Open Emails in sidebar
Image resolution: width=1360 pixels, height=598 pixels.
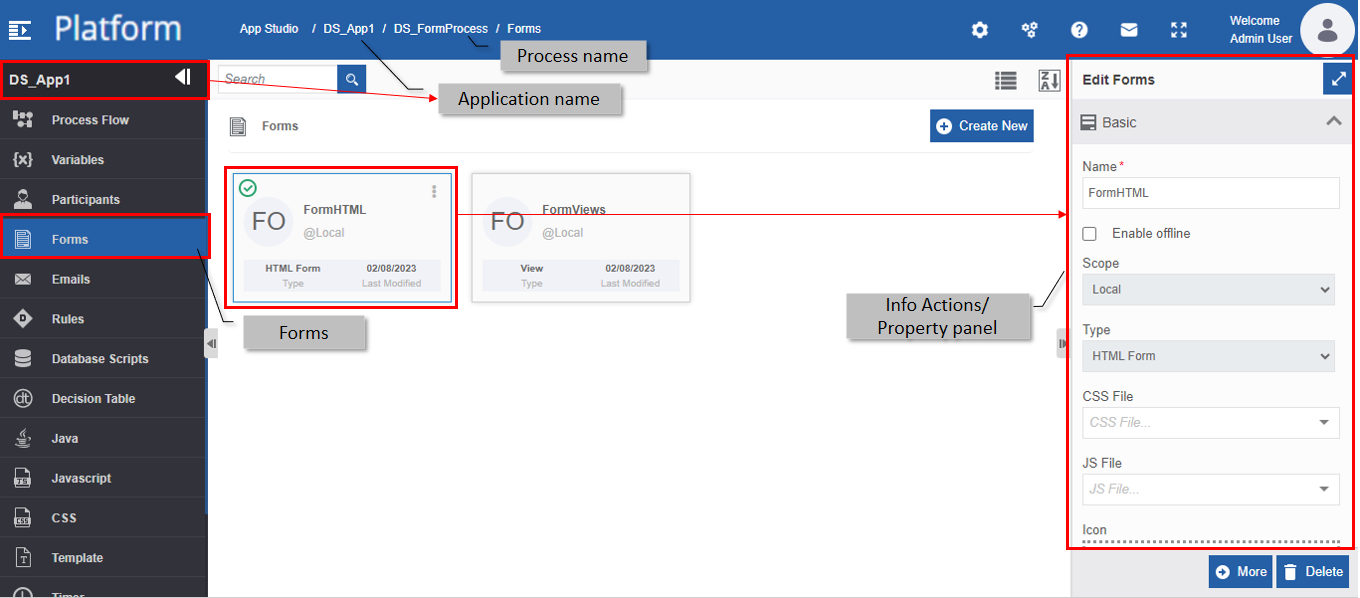(104, 279)
